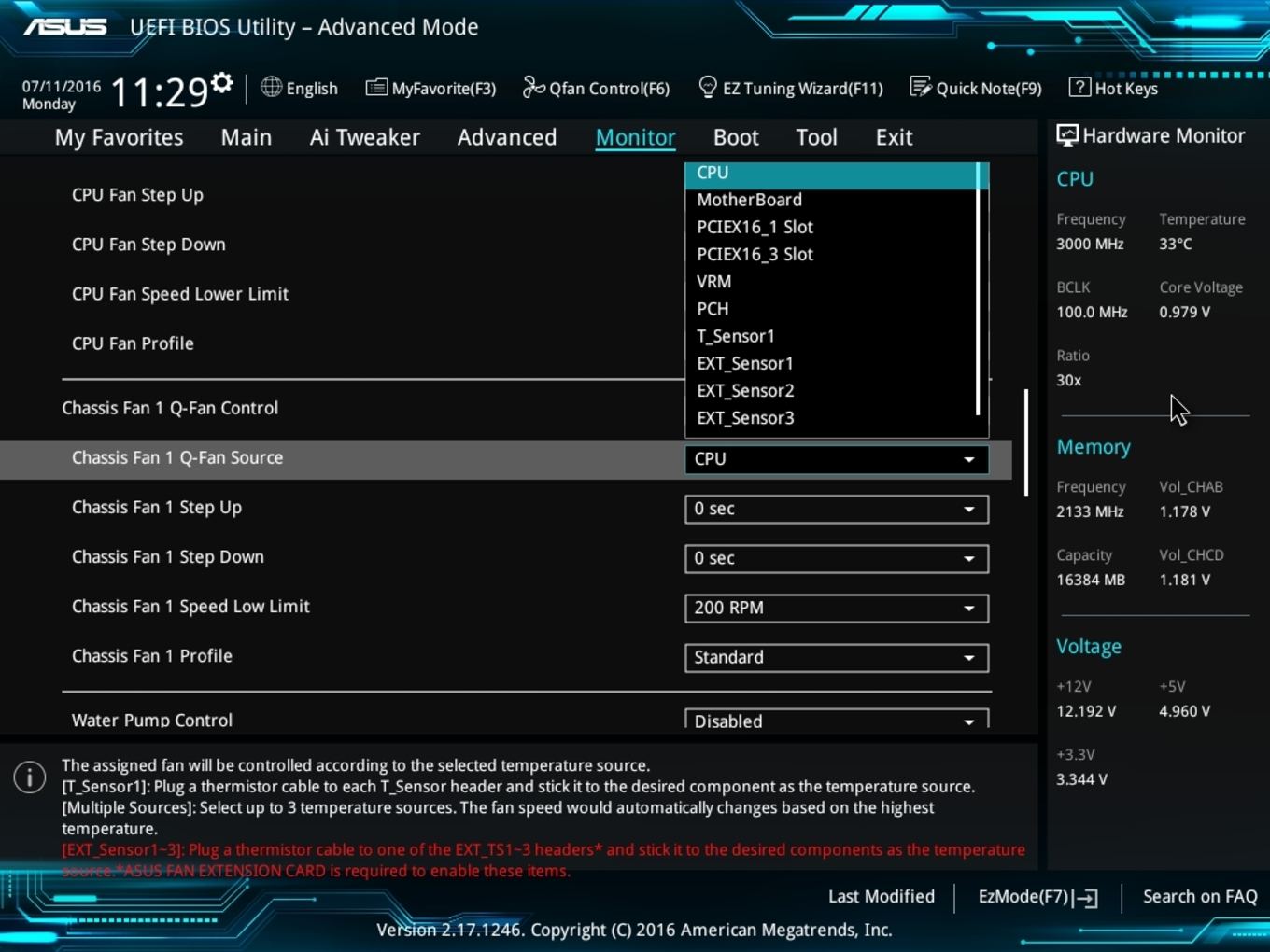Click the 12.192 V voltage reading
This screenshot has height=952, width=1270.
pos(1086,711)
